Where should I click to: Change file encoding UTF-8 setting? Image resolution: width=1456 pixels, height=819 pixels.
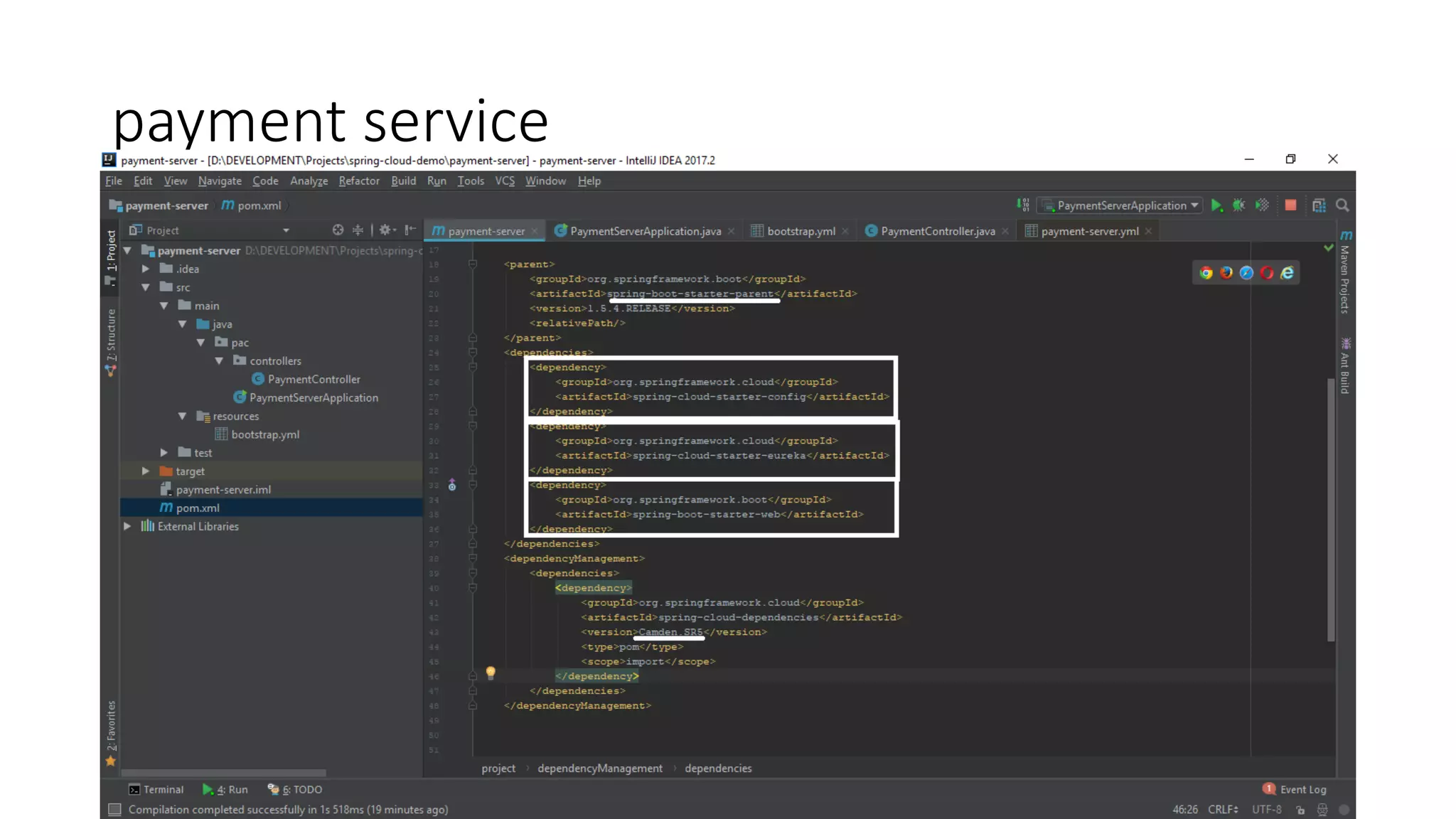pos(1267,810)
